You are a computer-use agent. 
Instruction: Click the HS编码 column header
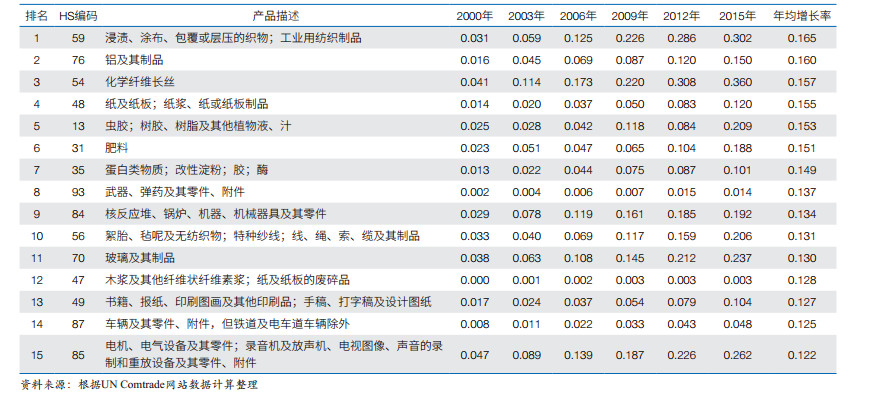click(78, 16)
